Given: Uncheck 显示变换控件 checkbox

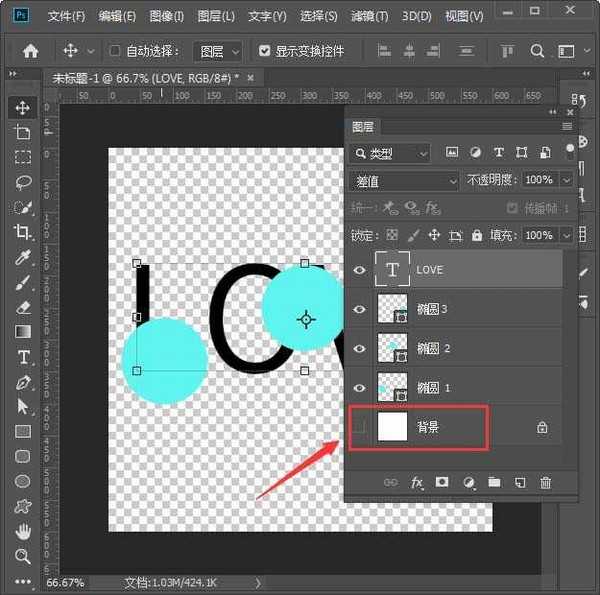Looking at the screenshot, I should (x=264, y=50).
